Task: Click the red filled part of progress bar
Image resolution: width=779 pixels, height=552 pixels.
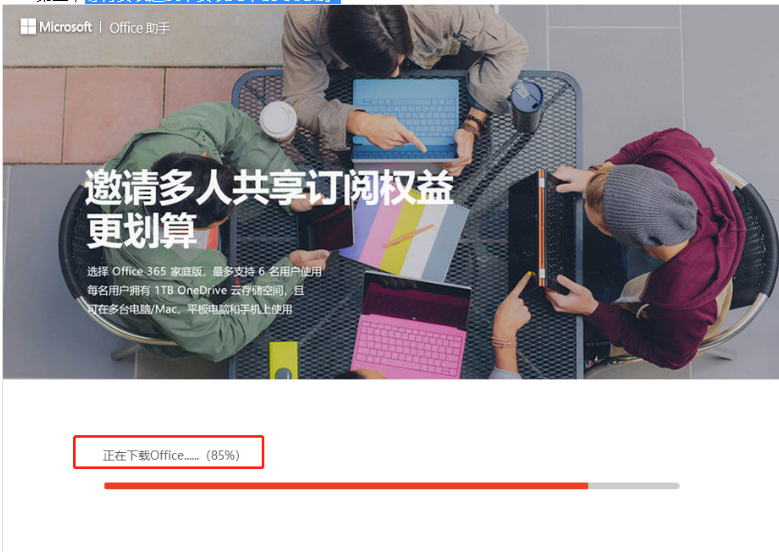Action: tap(345, 486)
